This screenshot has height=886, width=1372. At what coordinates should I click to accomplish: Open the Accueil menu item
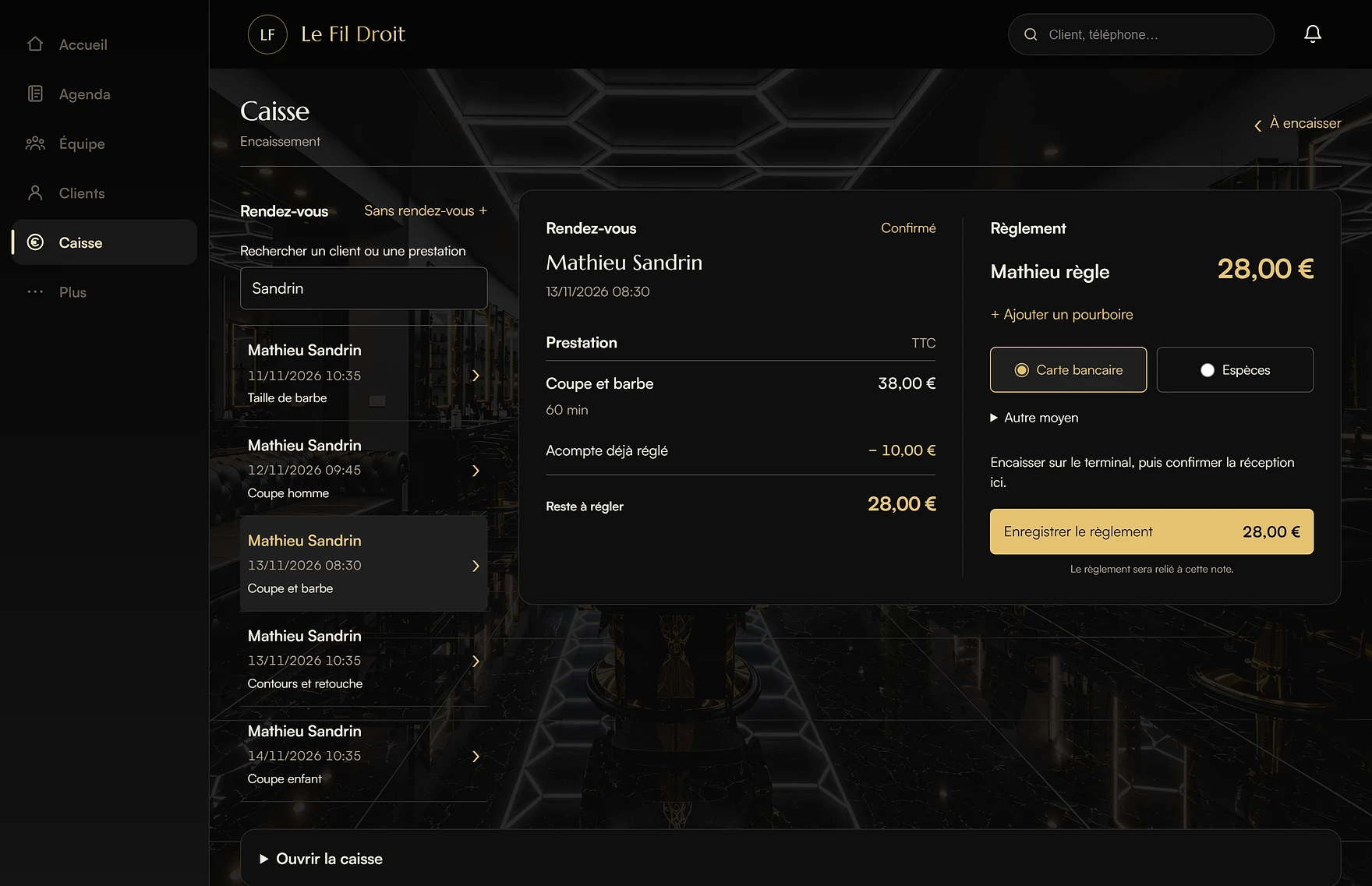104,44
